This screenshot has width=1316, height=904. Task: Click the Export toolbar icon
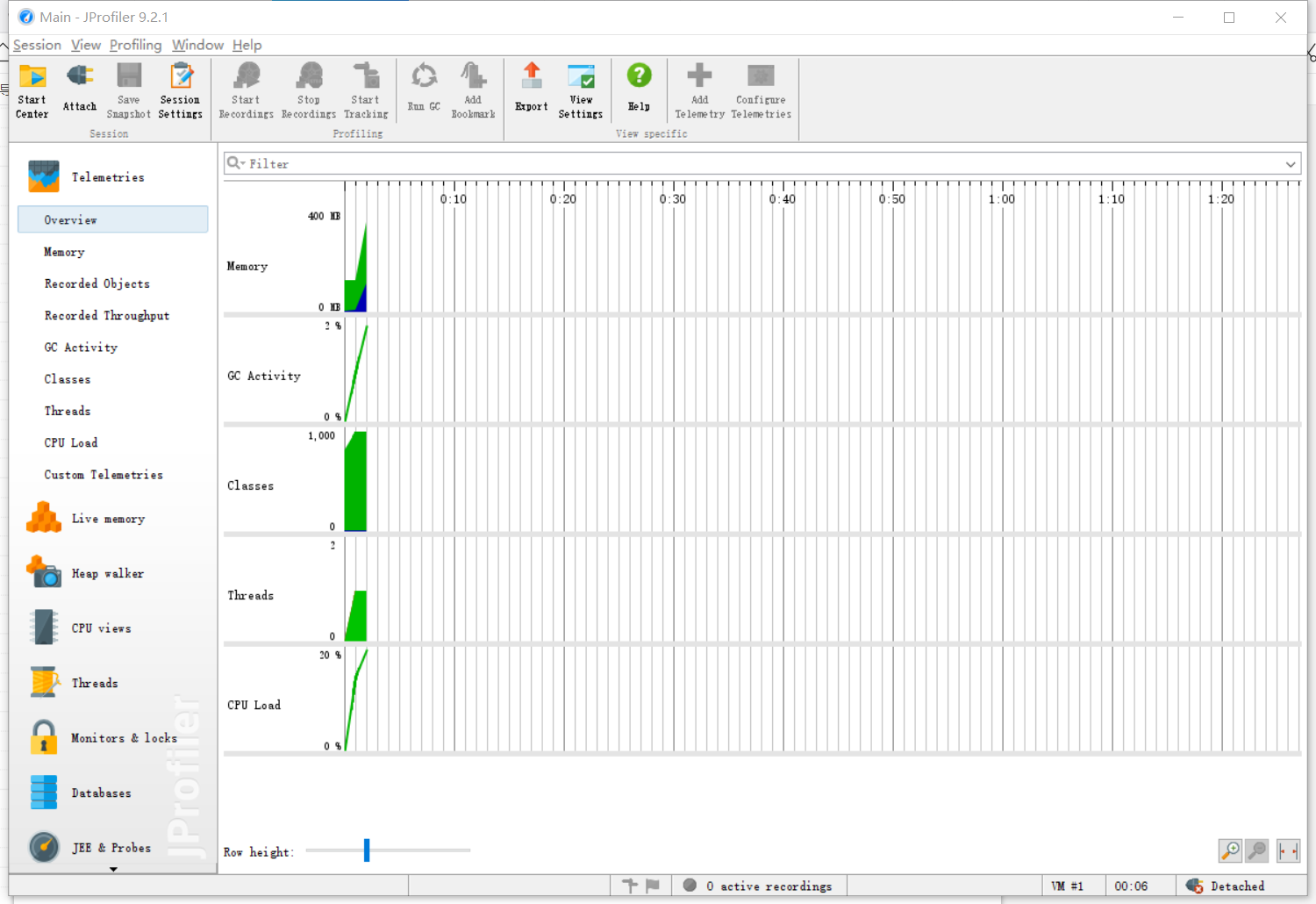(x=532, y=89)
